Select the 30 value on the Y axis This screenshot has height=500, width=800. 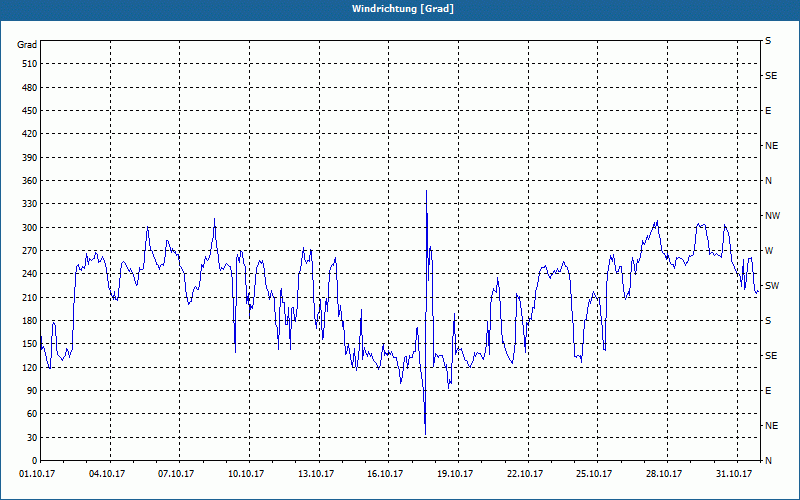click(32, 437)
